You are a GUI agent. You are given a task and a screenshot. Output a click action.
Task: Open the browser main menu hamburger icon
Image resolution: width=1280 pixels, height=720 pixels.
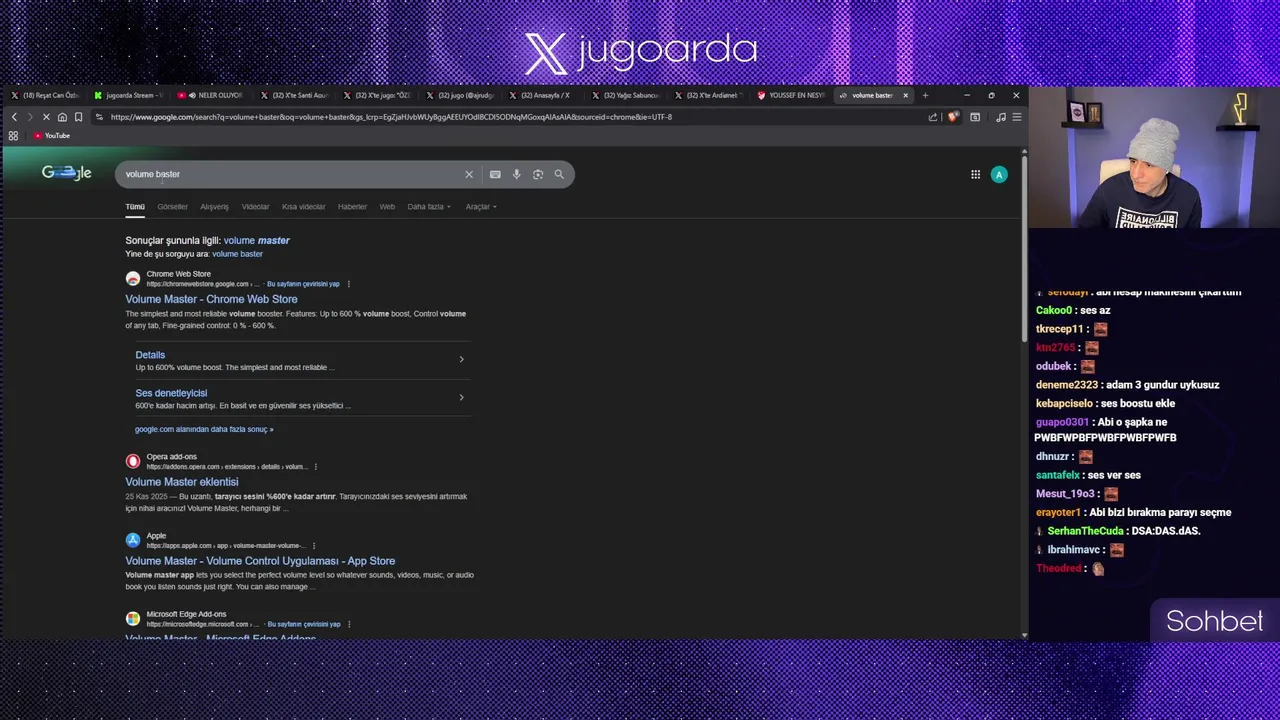(x=1016, y=117)
